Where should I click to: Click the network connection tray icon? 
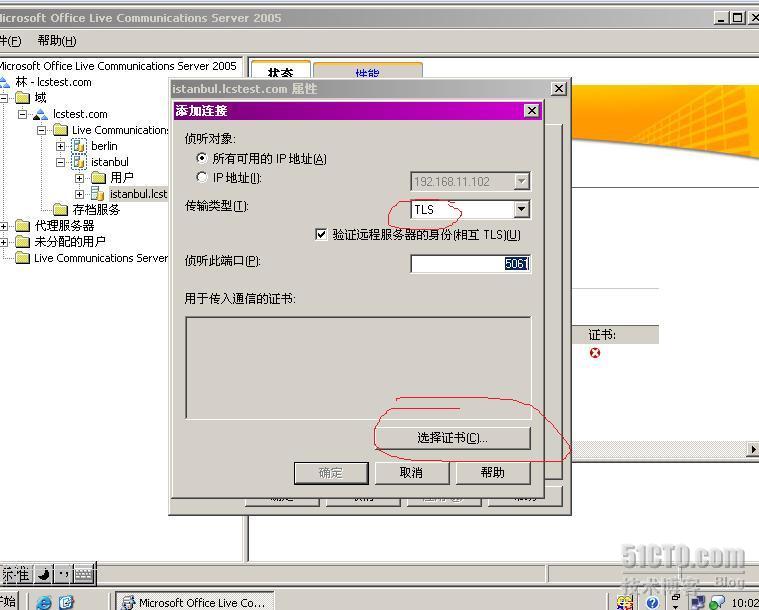coord(698,603)
